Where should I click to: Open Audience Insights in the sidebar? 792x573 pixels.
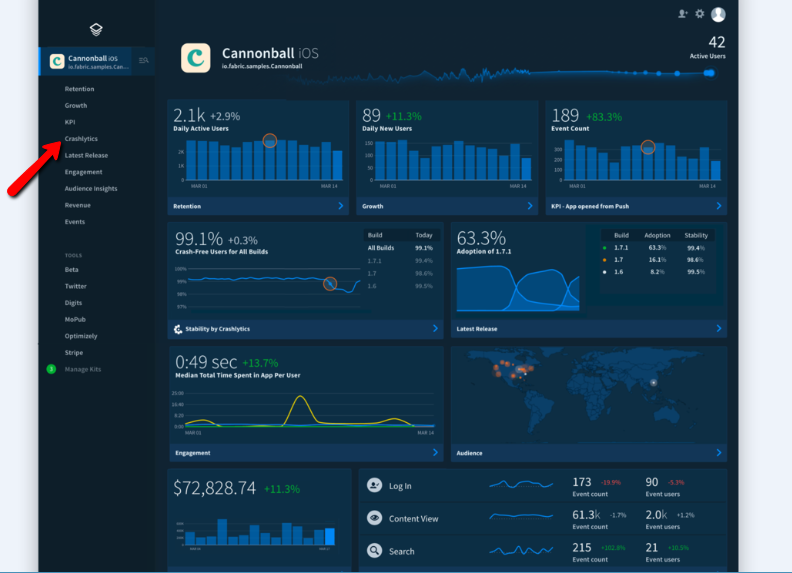coord(91,188)
